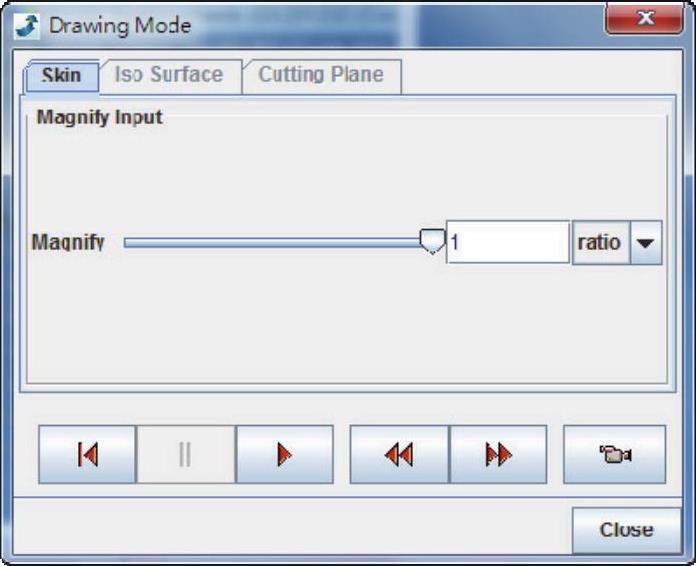Image resolution: width=696 pixels, height=566 pixels.
Task: Click the Drawing Mode title bar text
Action: 120,25
